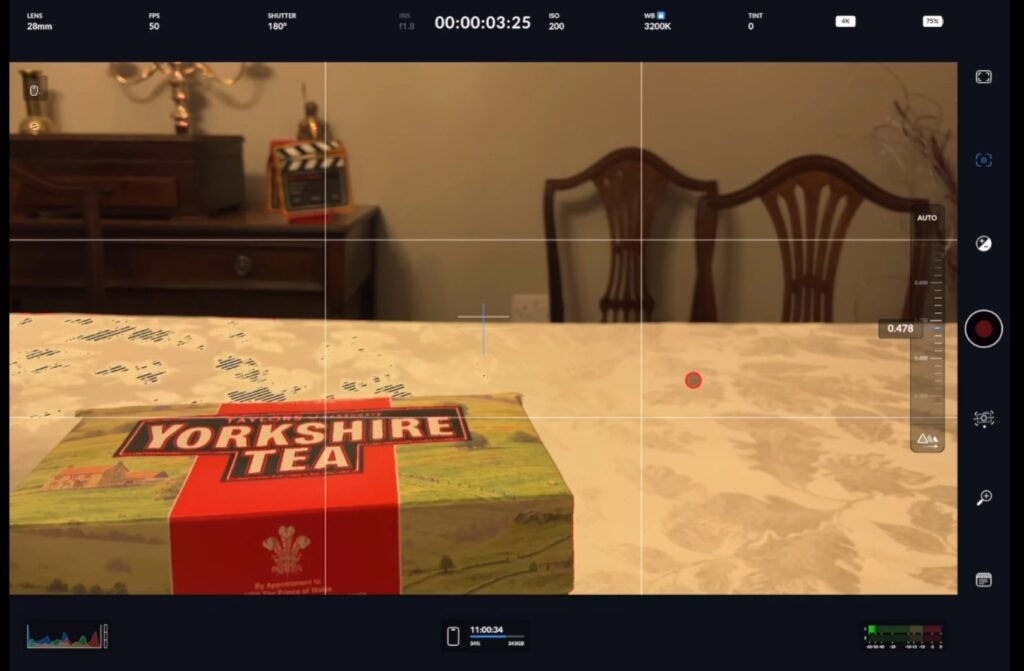Open the WB 3200K white balance
Image resolution: width=1024 pixels, height=671 pixels.
pos(657,22)
